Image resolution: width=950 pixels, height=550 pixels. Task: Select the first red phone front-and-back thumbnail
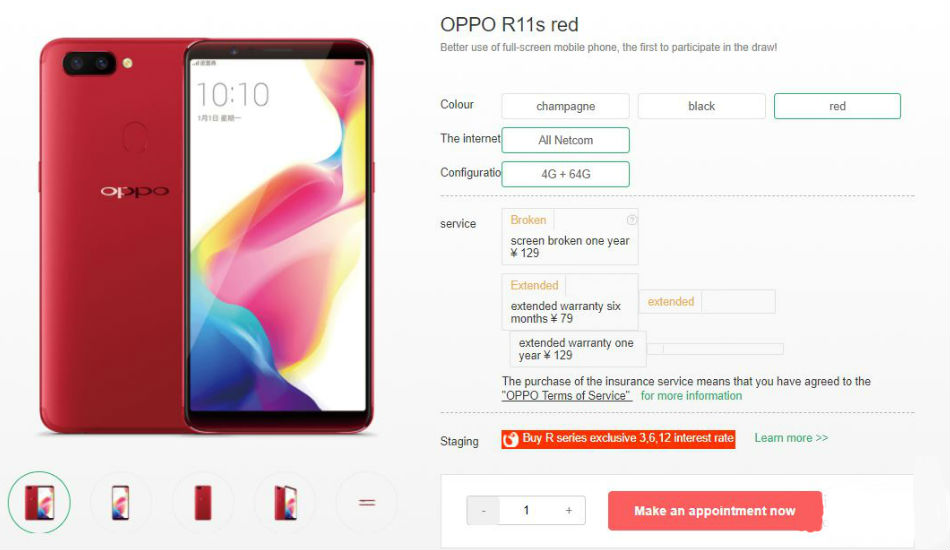39,502
